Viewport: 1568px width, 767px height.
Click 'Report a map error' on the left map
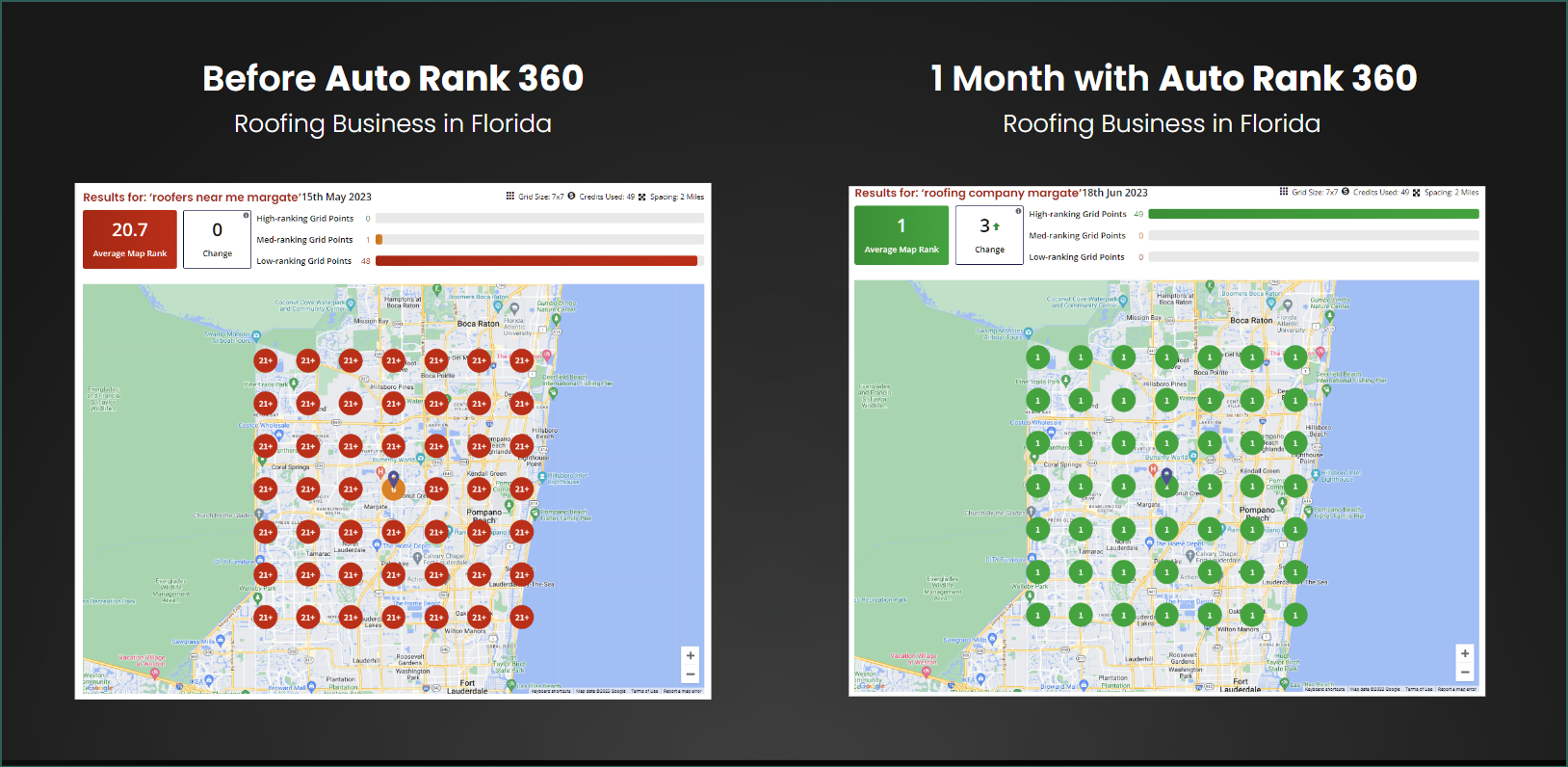[x=682, y=691]
